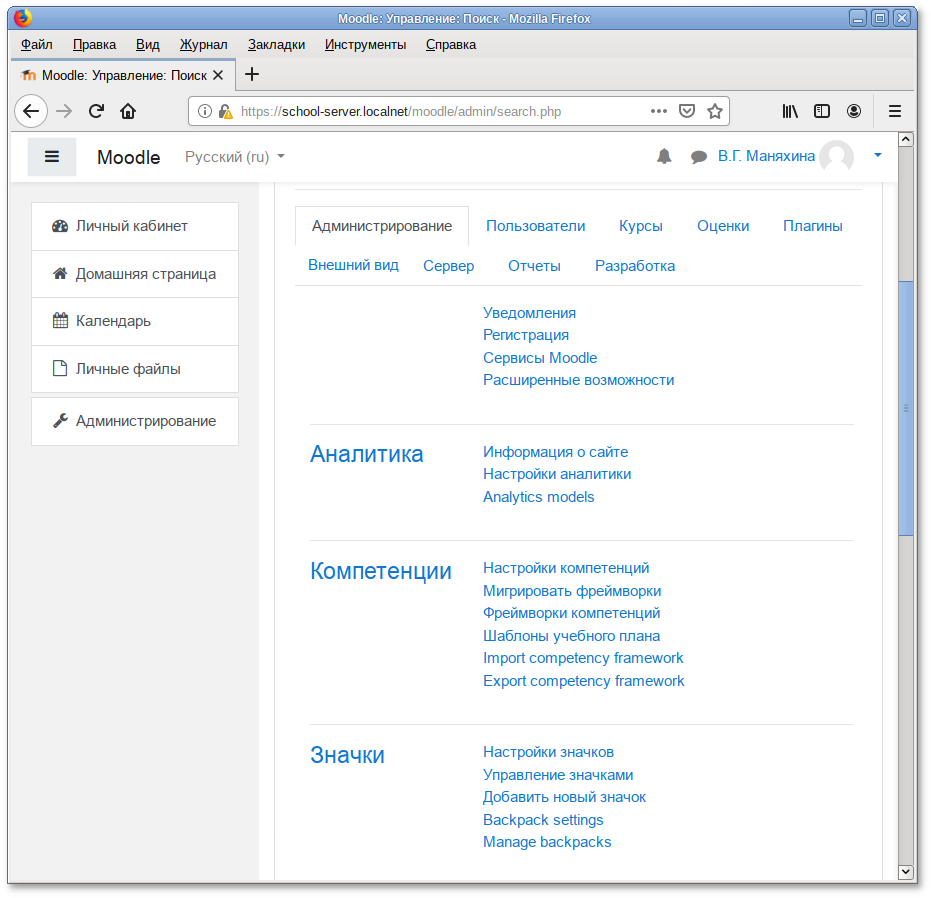Click the browser Back arrow button

31,111
